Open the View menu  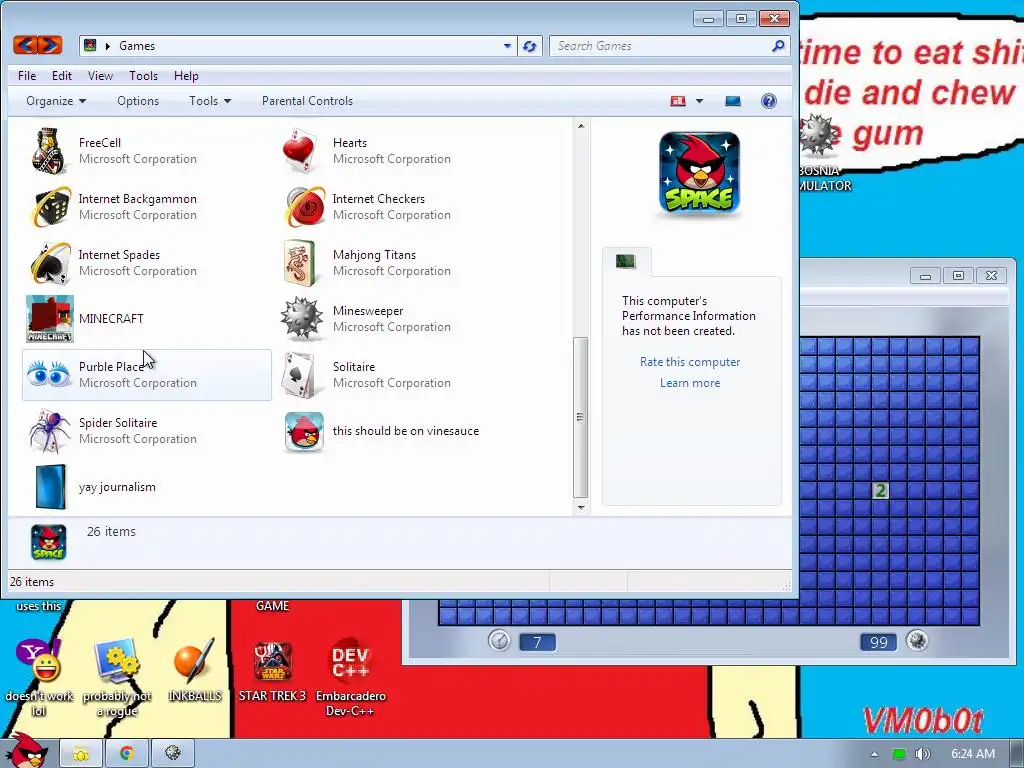tap(100, 76)
